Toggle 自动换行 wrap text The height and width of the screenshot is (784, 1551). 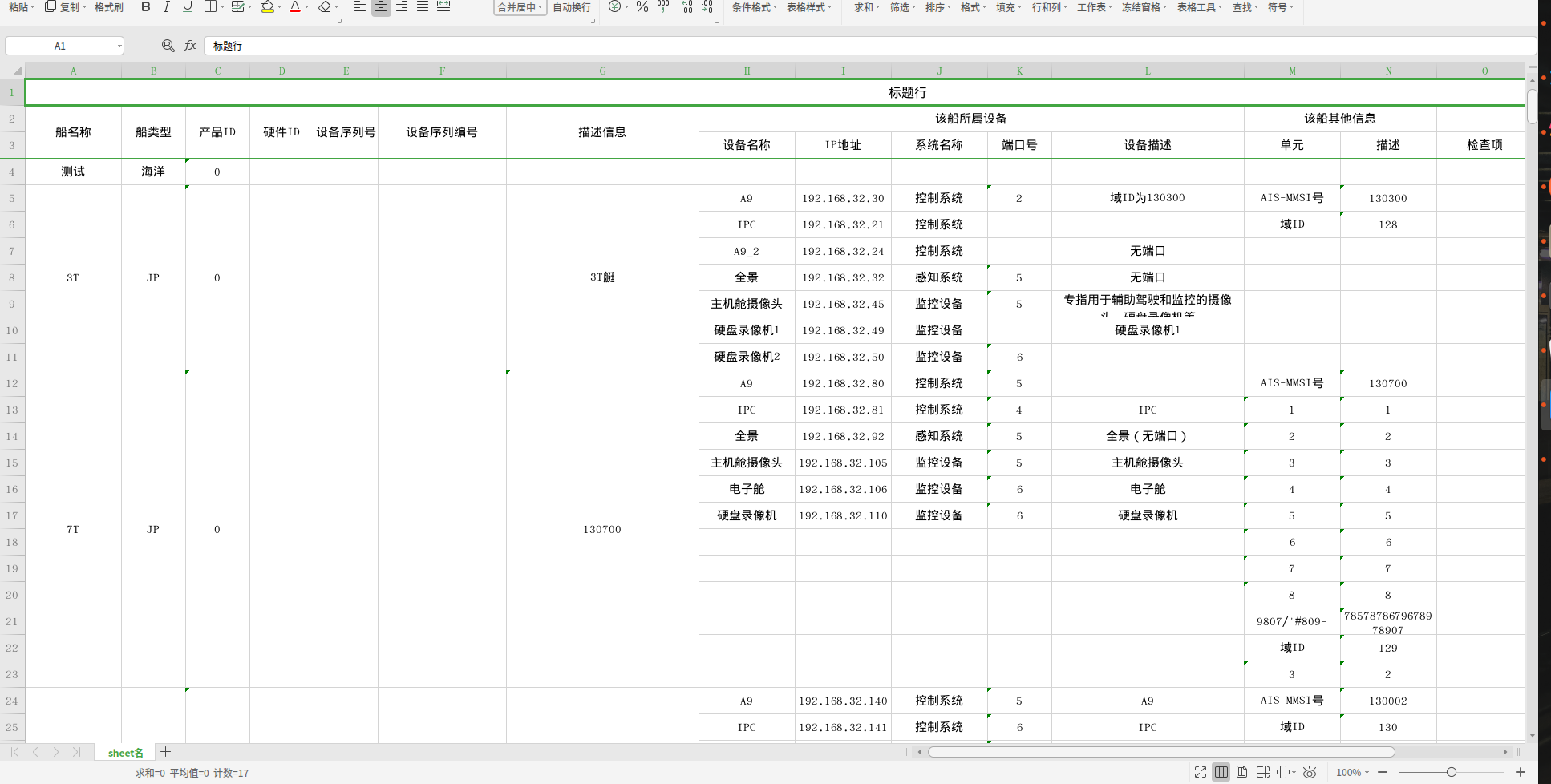[x=572, y=7]
